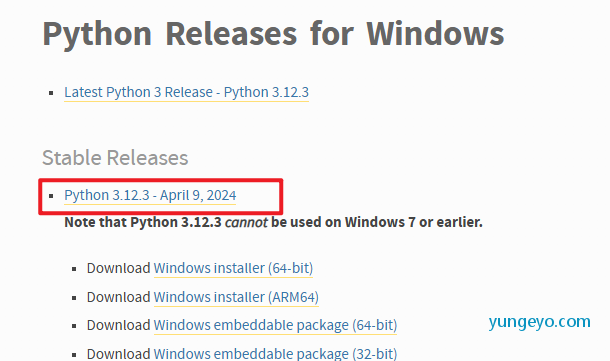
Task: Click the Python Releases for Windows heading
Action: click(273, 34)
